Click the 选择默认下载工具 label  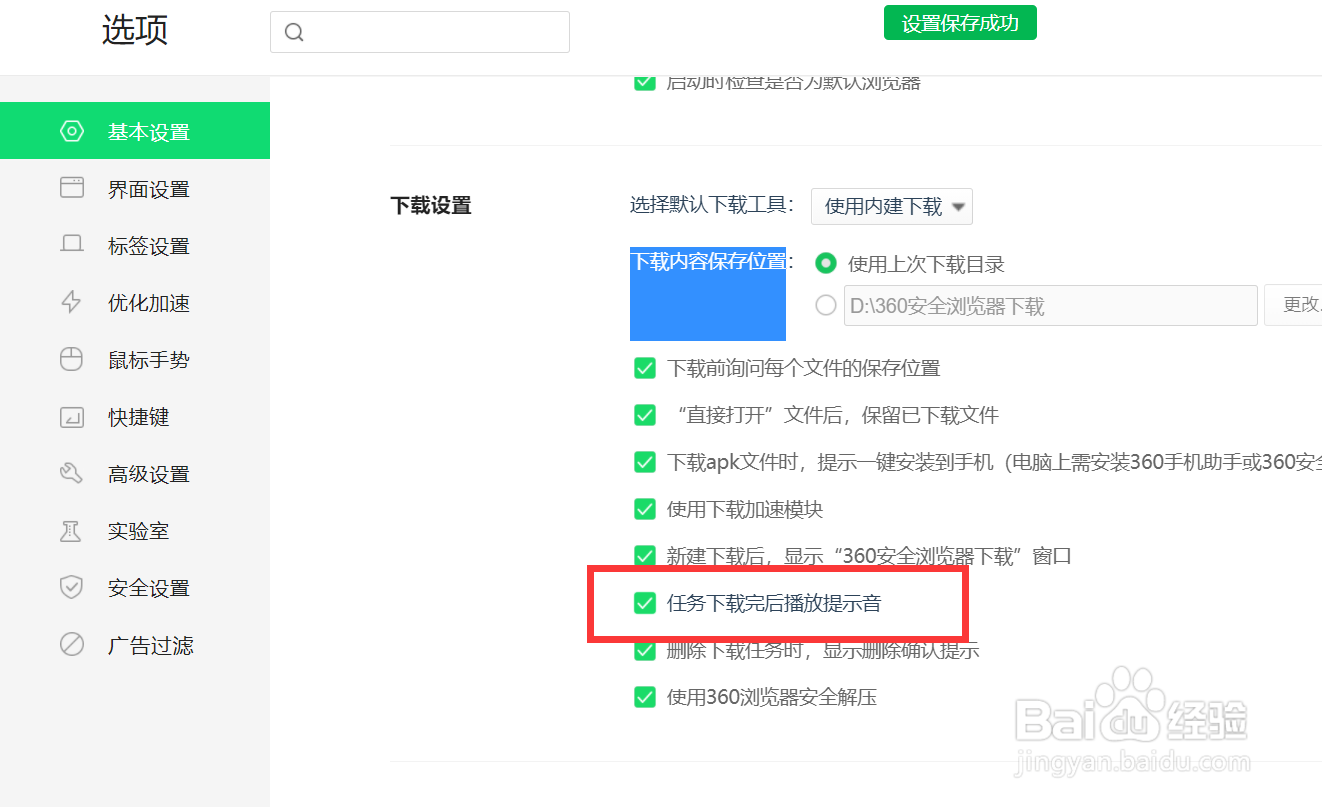point(712,206)
